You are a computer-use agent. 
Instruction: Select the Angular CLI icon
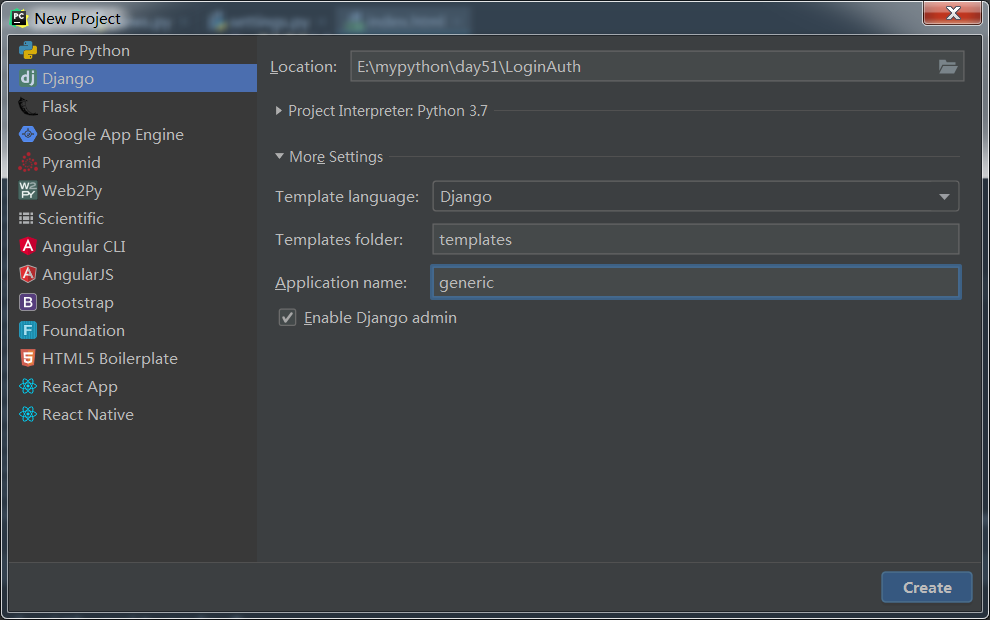(28, 246)
